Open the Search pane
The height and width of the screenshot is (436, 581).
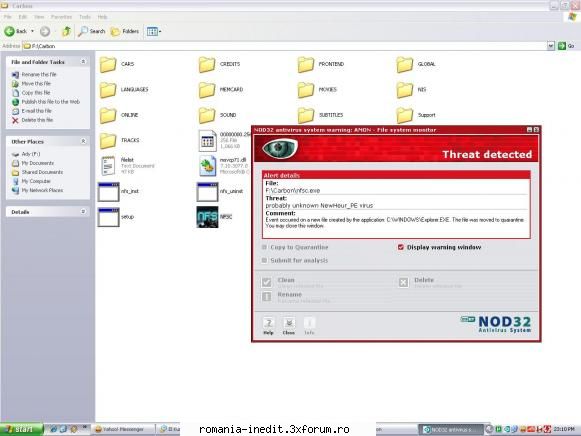[92, 31]
